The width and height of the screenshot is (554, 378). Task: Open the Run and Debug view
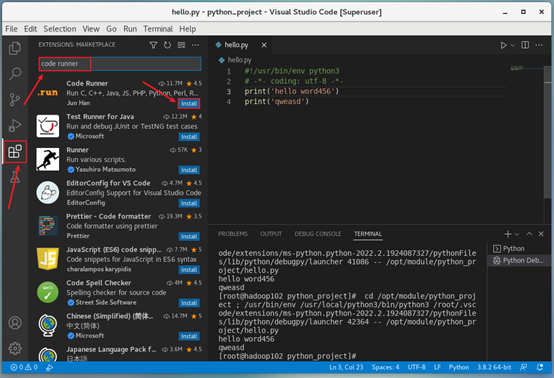[15, 125]
